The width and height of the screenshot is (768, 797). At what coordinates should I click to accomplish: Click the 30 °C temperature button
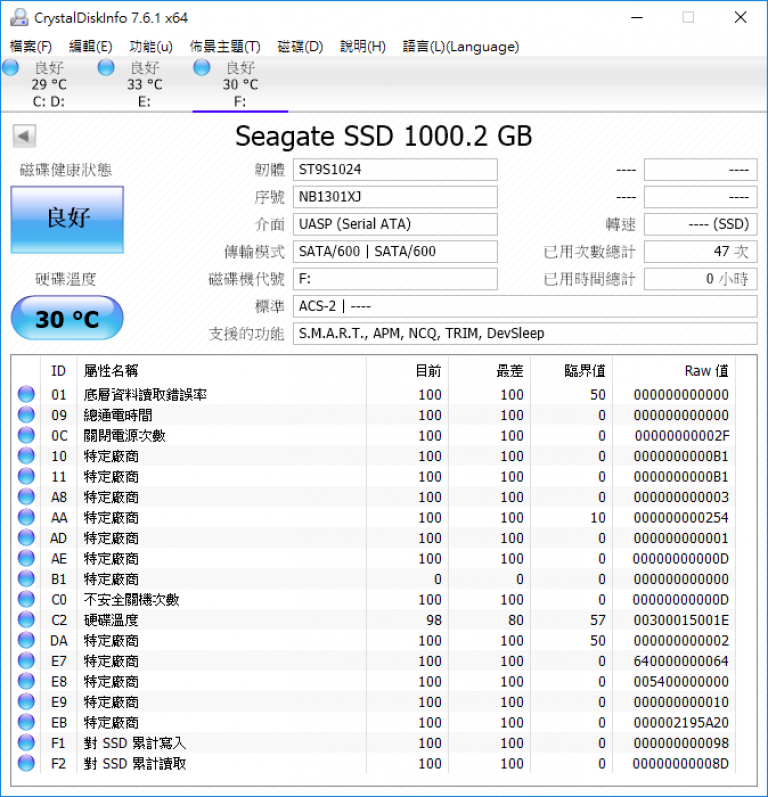coord(67,318)
